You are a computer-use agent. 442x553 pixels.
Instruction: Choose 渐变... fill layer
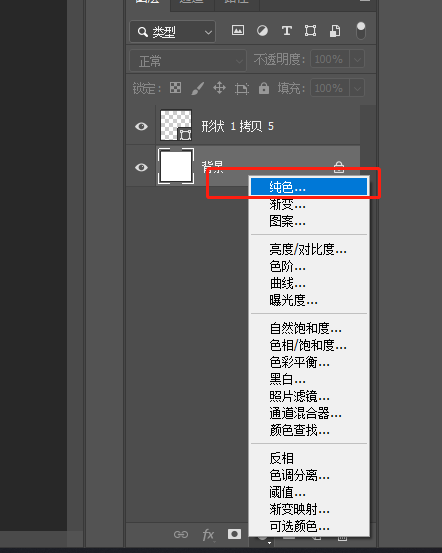(309, 204)
